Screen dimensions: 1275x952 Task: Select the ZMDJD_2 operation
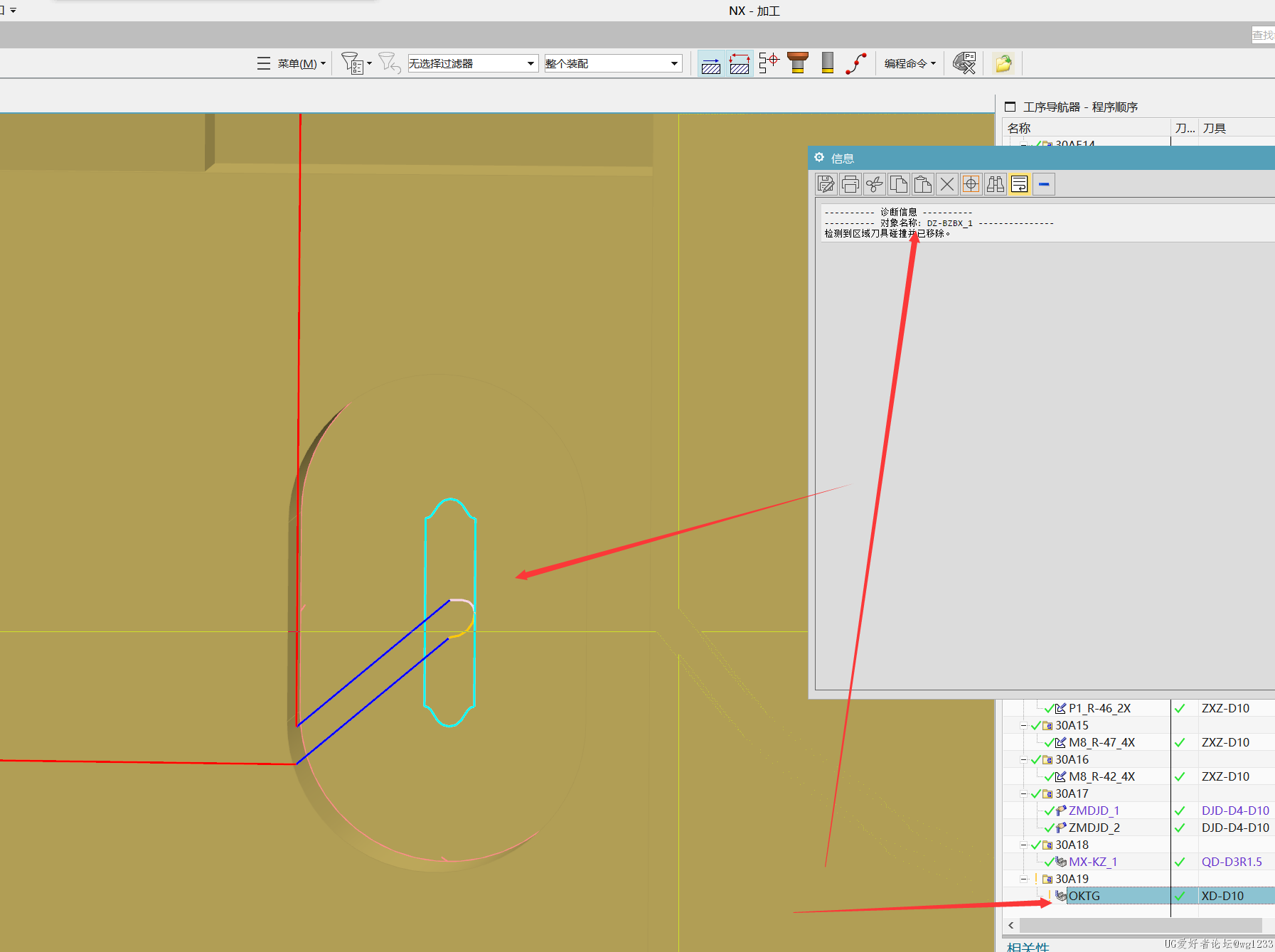(1094, 828)
